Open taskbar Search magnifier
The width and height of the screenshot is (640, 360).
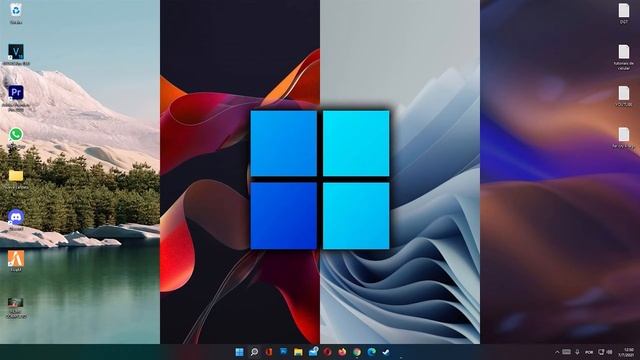[x=254, y=352]
